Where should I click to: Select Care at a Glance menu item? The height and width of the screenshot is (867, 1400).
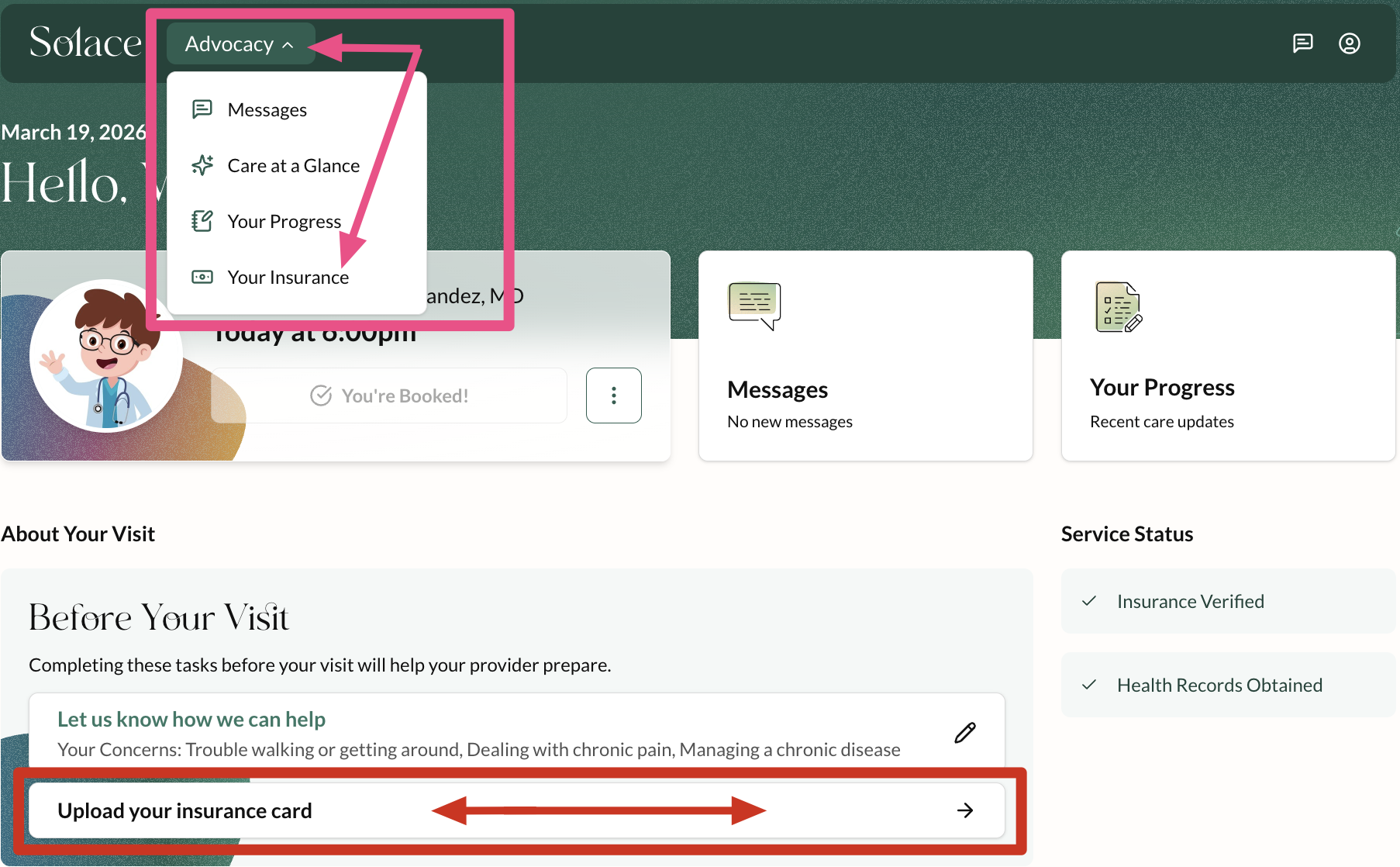pyautogui.click(x=293, y=166)
